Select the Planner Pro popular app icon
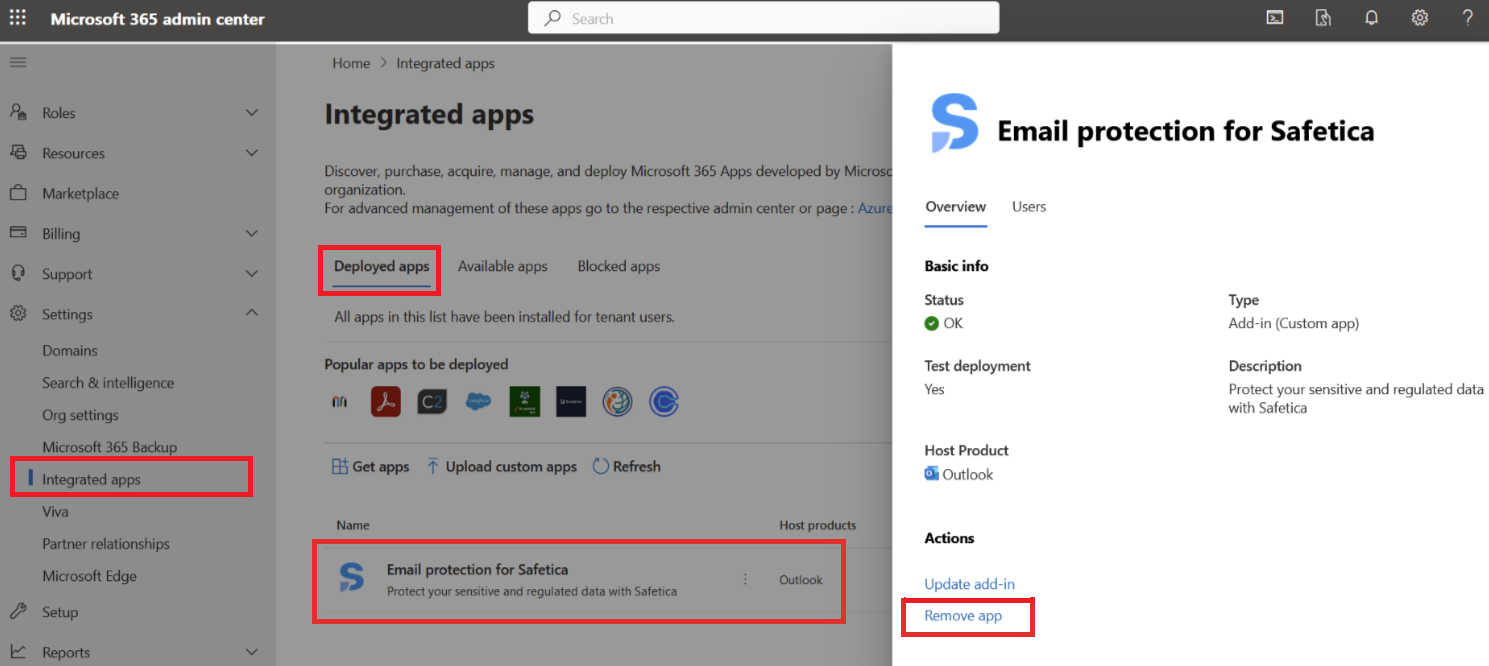This screenshot has width=1489, height=666. pyautogui.click(x=525, y=402)
